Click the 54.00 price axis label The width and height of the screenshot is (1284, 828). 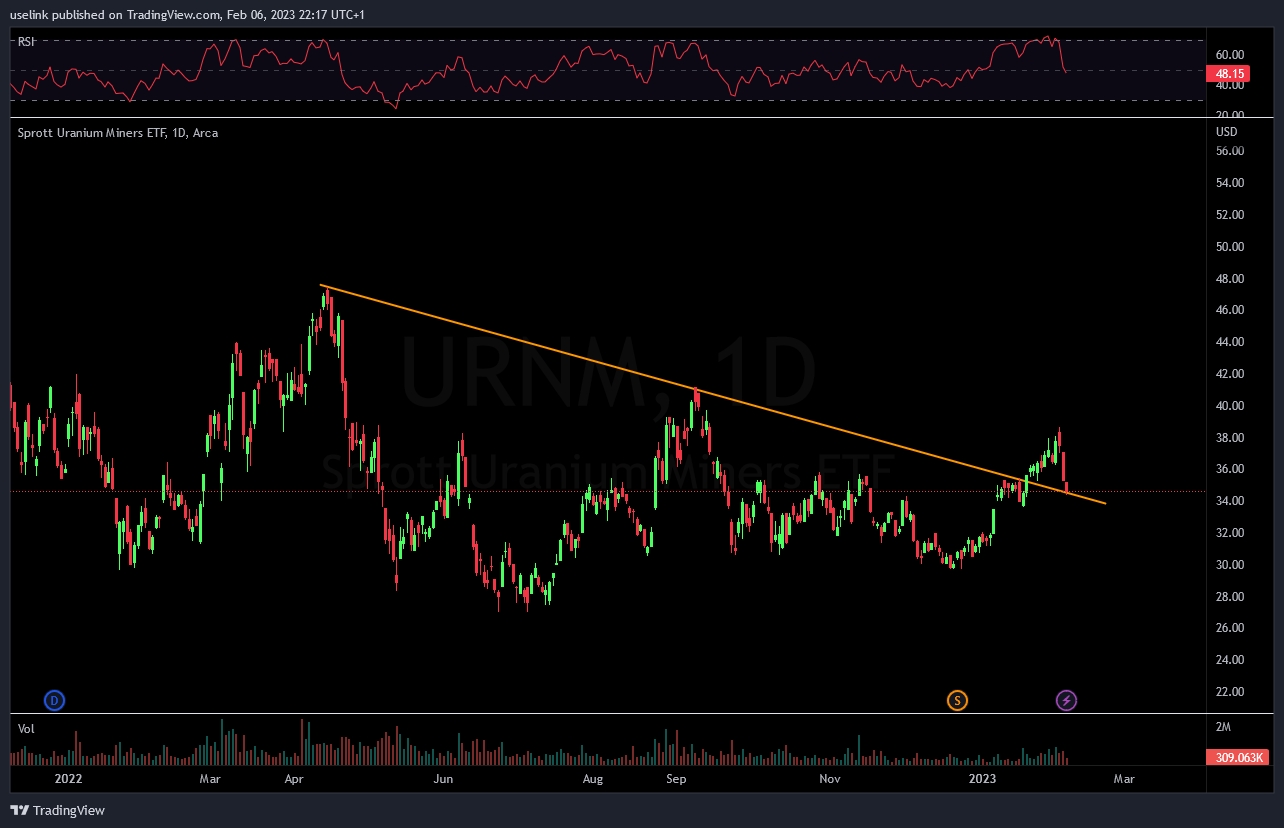pos(1229,183)
